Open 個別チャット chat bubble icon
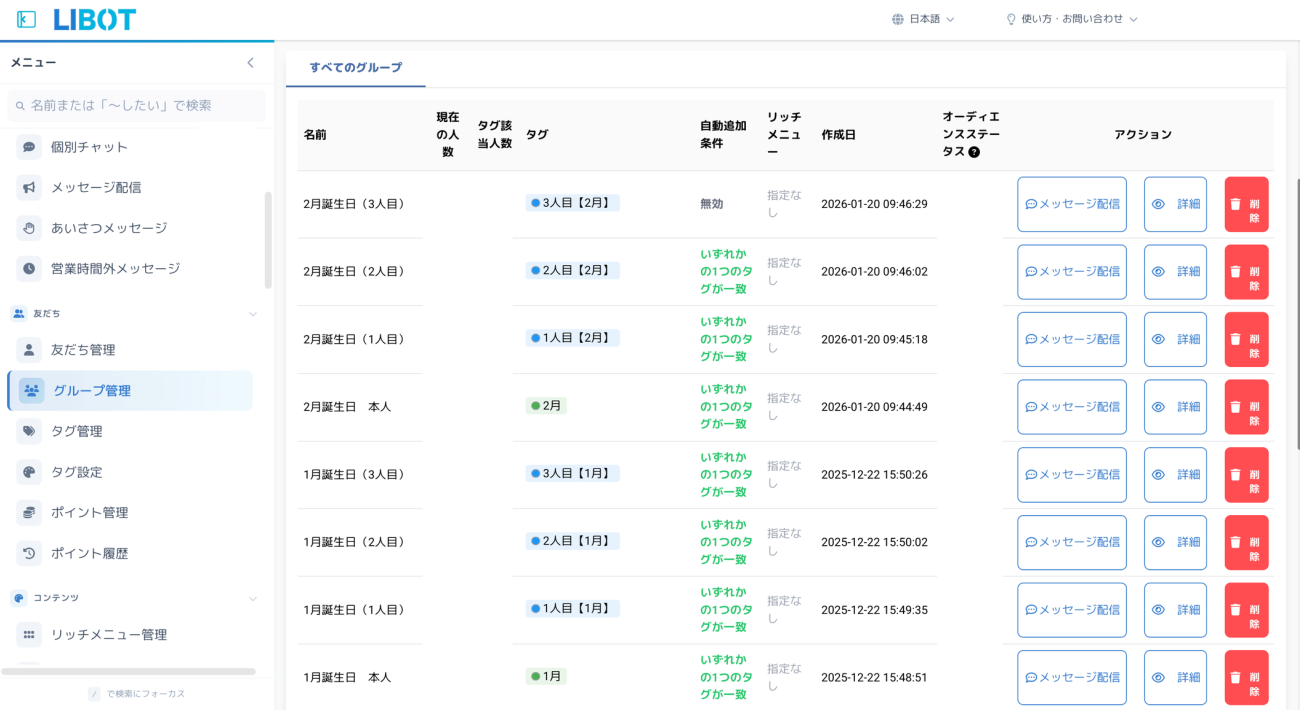Viewport: 1300px width, 710px height. (x=29, y=147)
